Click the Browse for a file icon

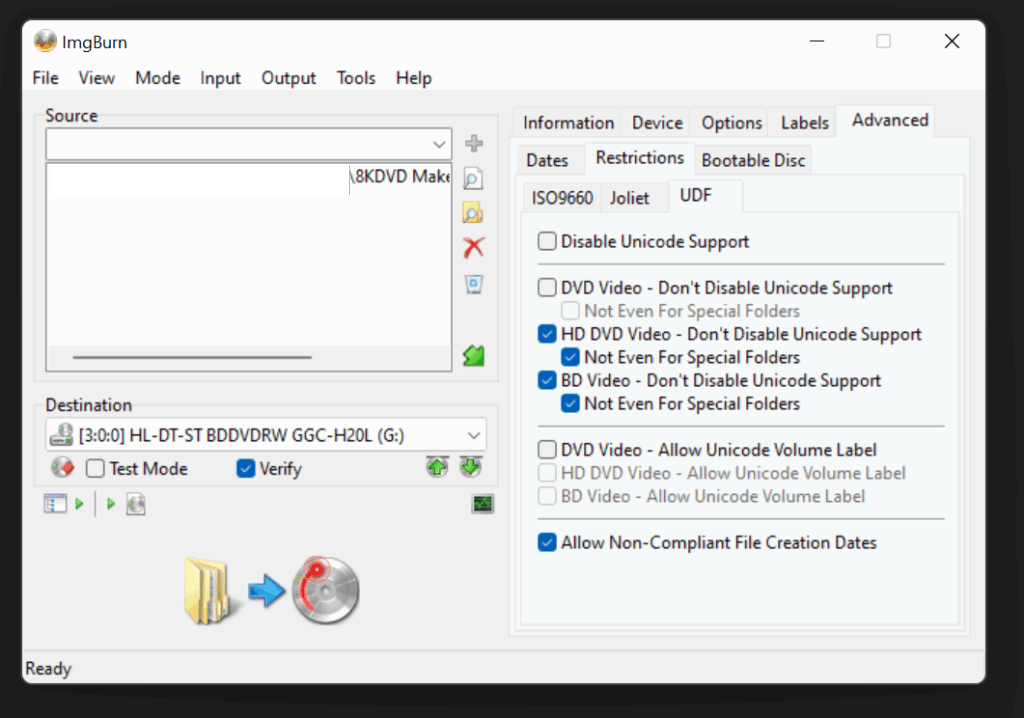473,179
